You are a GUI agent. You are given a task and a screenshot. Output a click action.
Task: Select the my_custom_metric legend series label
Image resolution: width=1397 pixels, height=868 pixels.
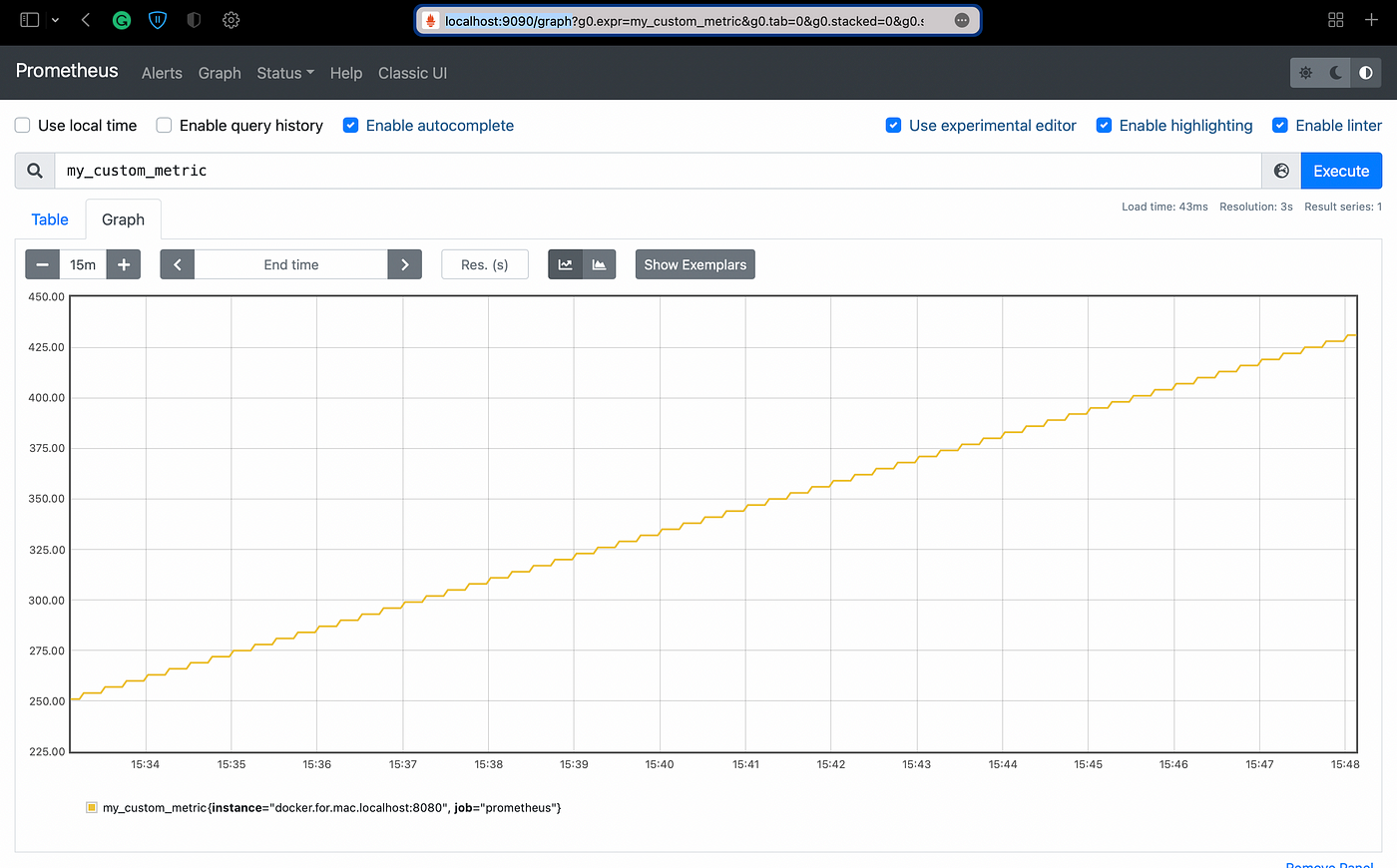point(332,807)
